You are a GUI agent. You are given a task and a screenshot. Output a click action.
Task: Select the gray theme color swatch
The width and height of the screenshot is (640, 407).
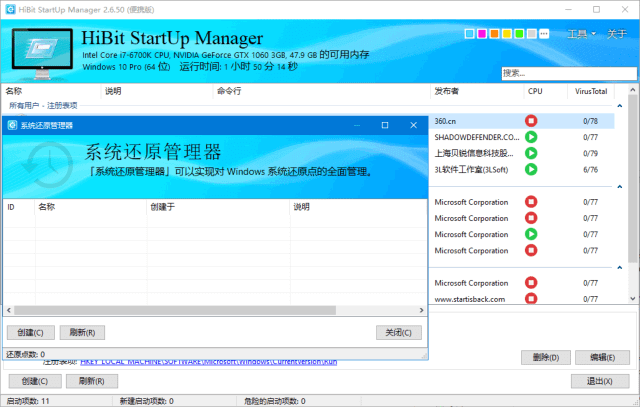pyautogui.click(x=532, y=34)
